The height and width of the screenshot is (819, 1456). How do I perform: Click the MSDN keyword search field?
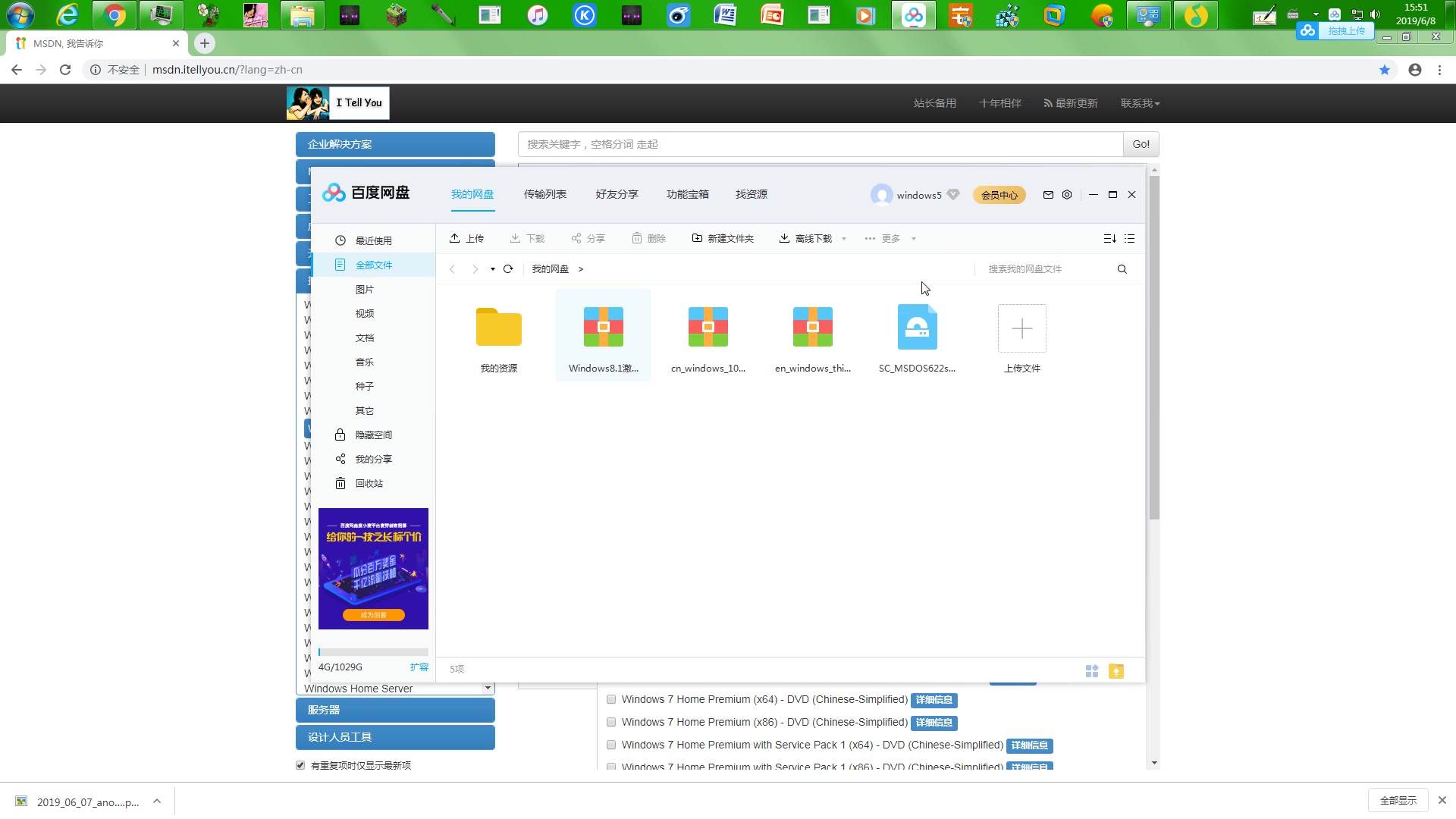(821, 144)
